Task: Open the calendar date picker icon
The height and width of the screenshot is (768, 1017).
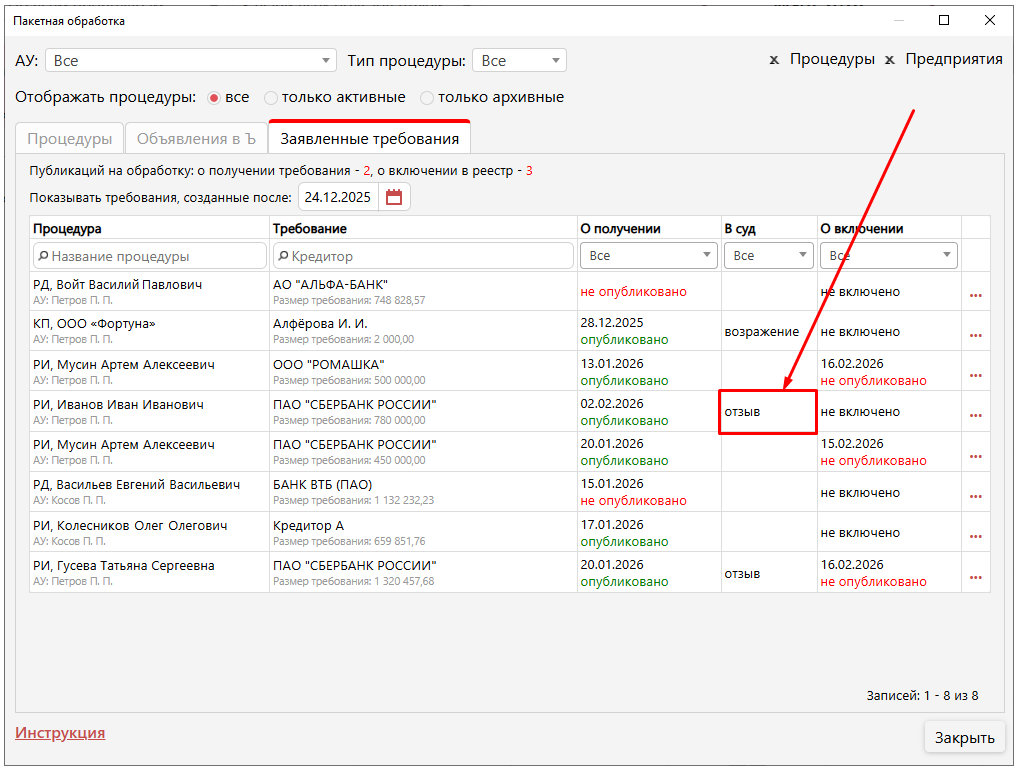Action: coord(394,197)
